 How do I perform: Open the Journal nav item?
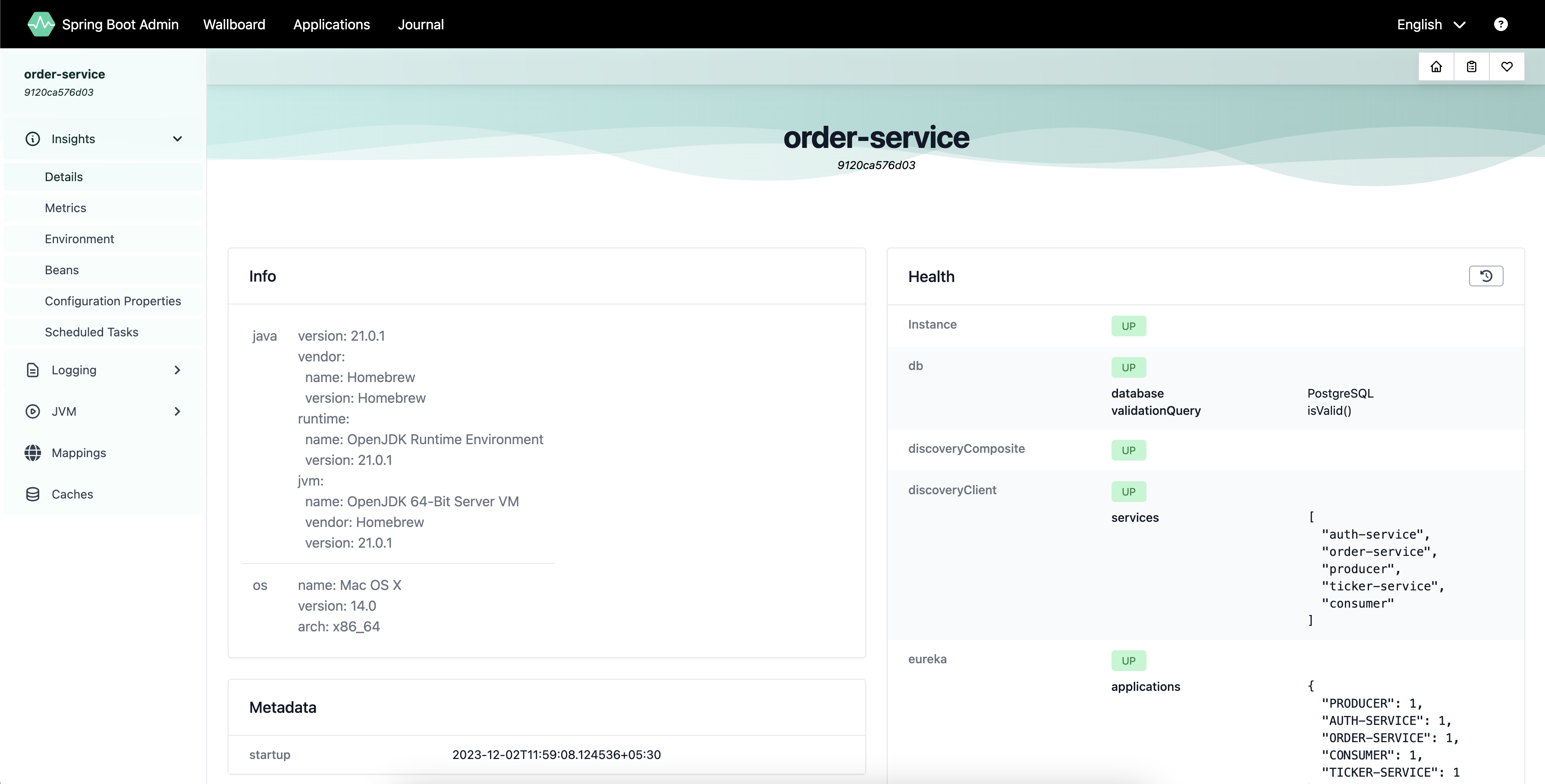point(421,25)
